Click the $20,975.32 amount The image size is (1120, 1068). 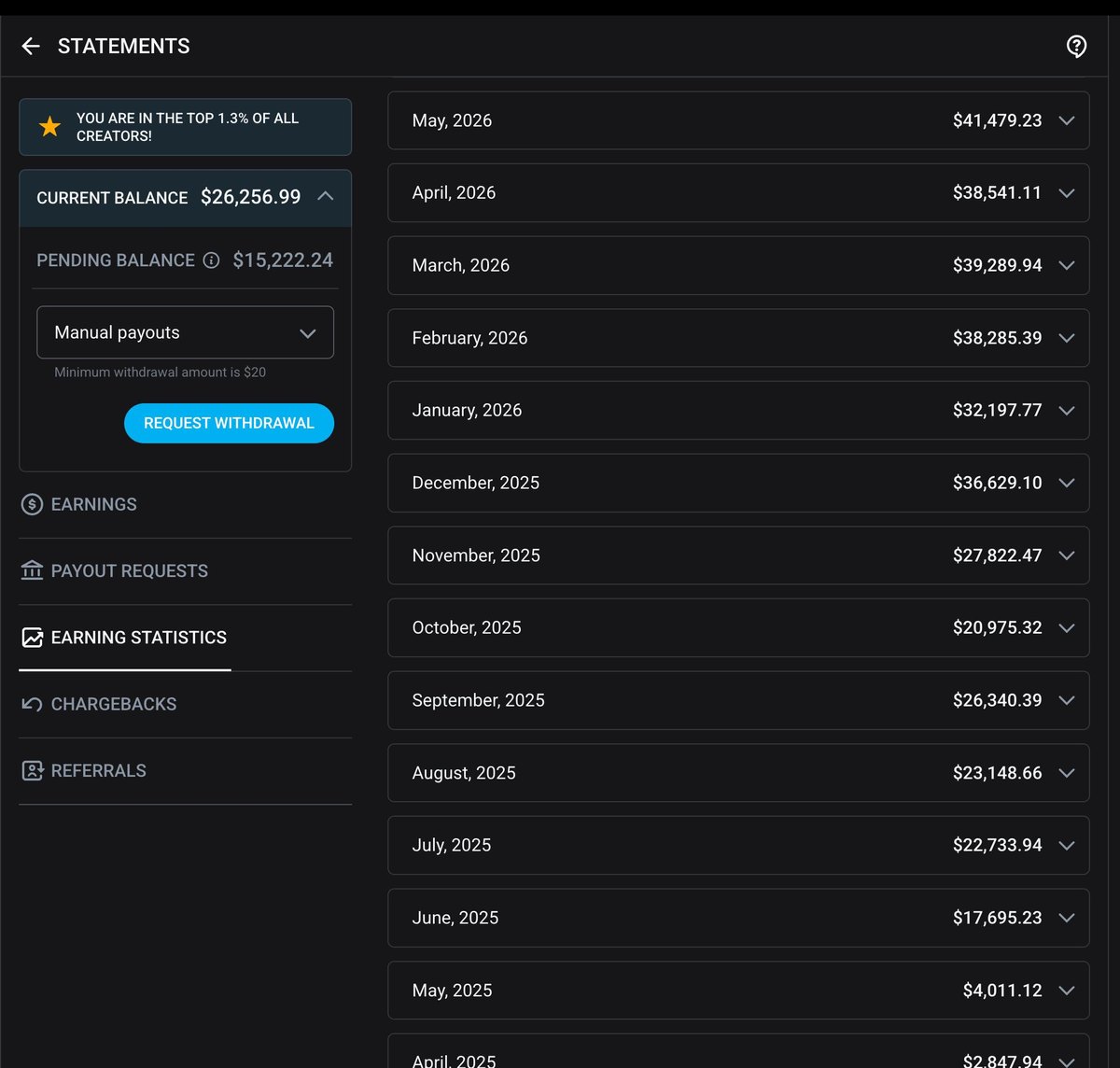(x=997, y=627)
